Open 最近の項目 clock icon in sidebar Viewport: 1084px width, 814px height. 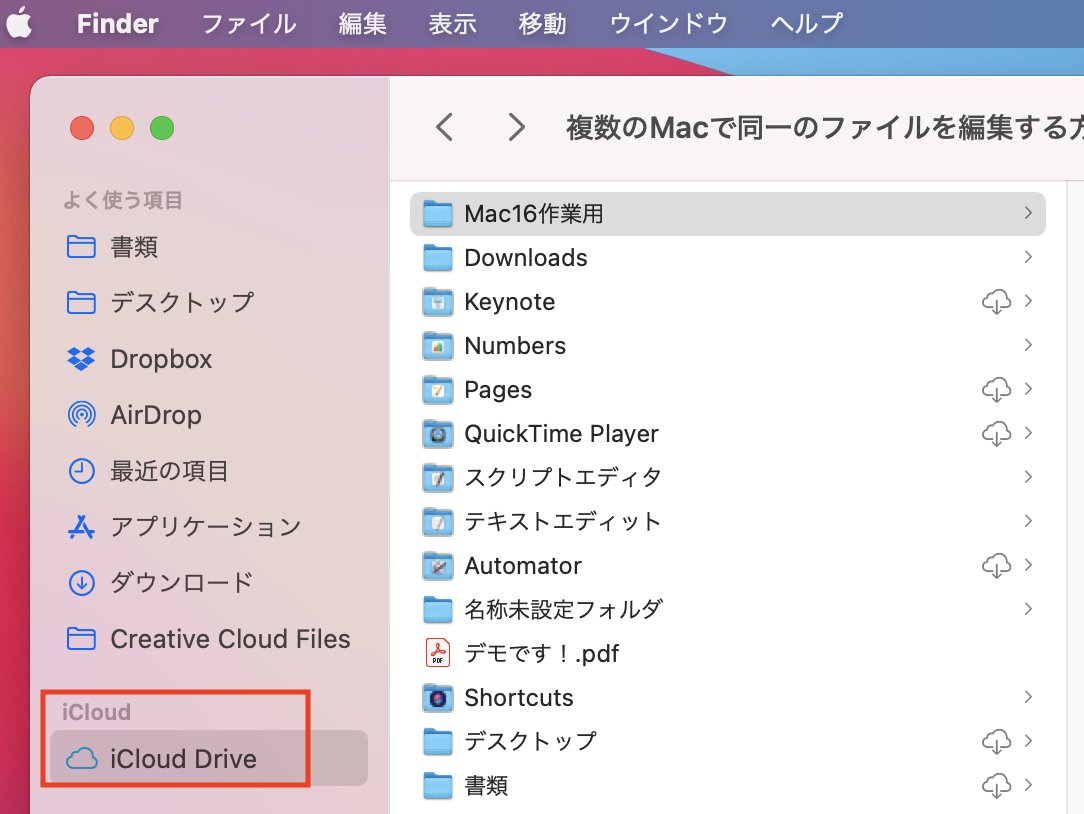[x=81, y=470]
